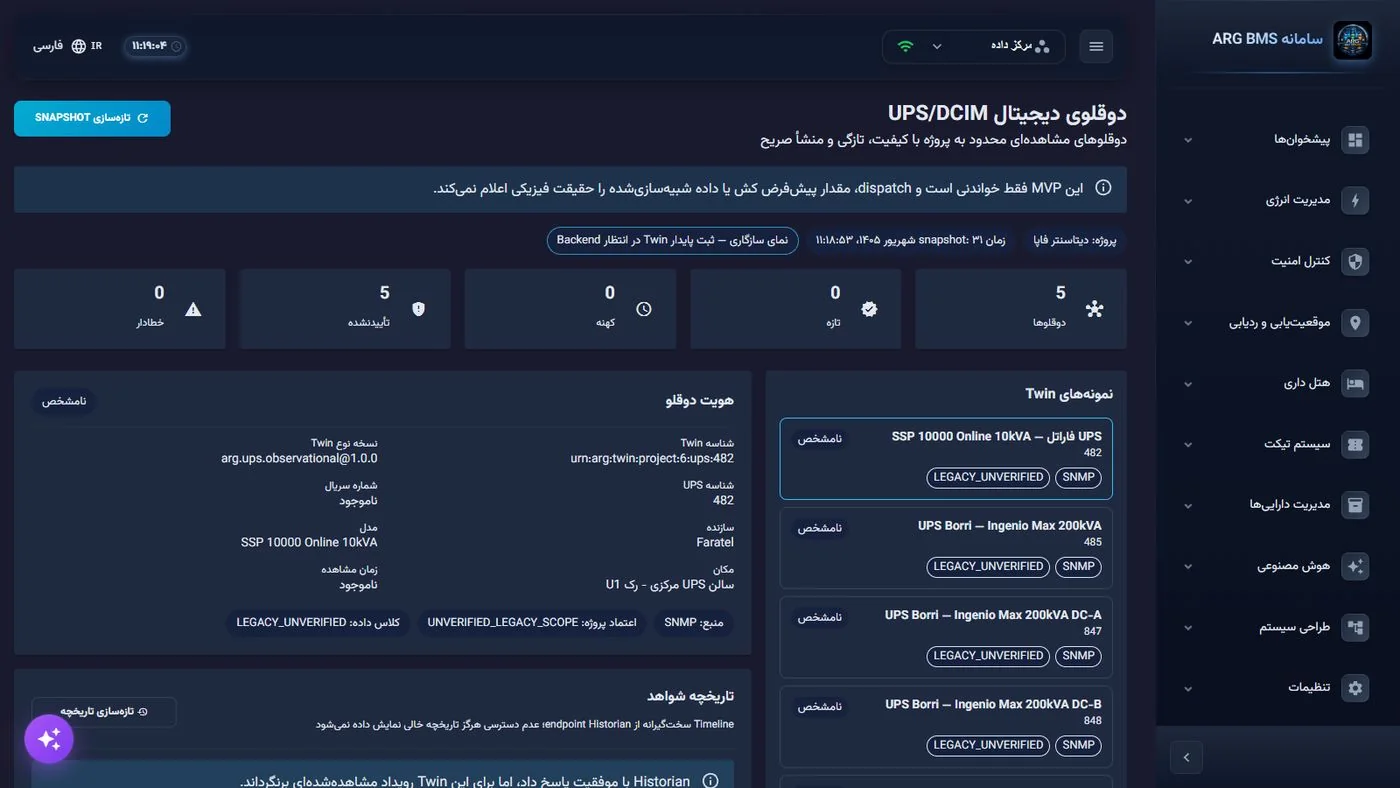Expand the طراحی سیستم menu chevron
1400x788 pixels.
tap(1188, 628)
